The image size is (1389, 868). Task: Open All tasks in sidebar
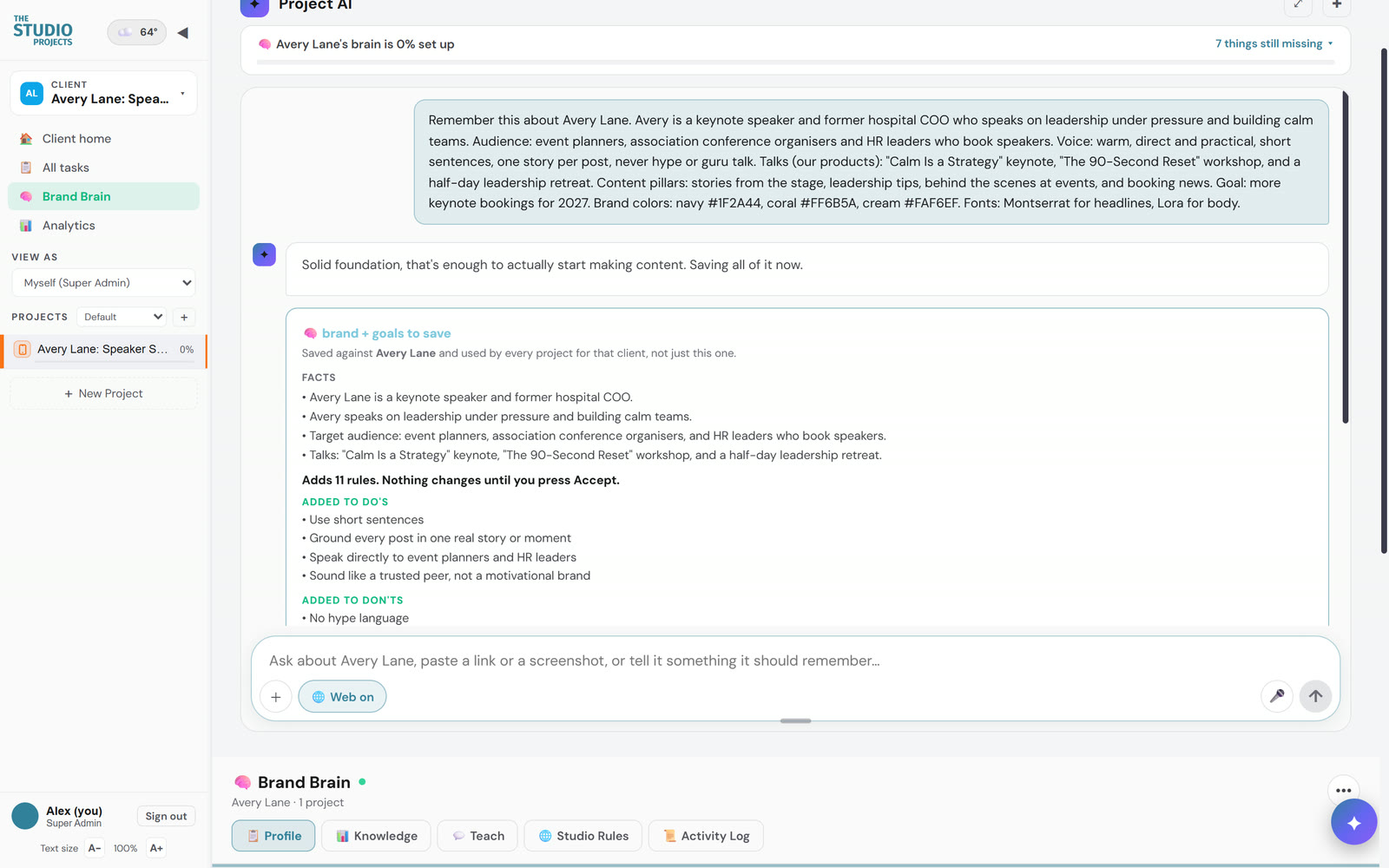click(x=103, y=168)
